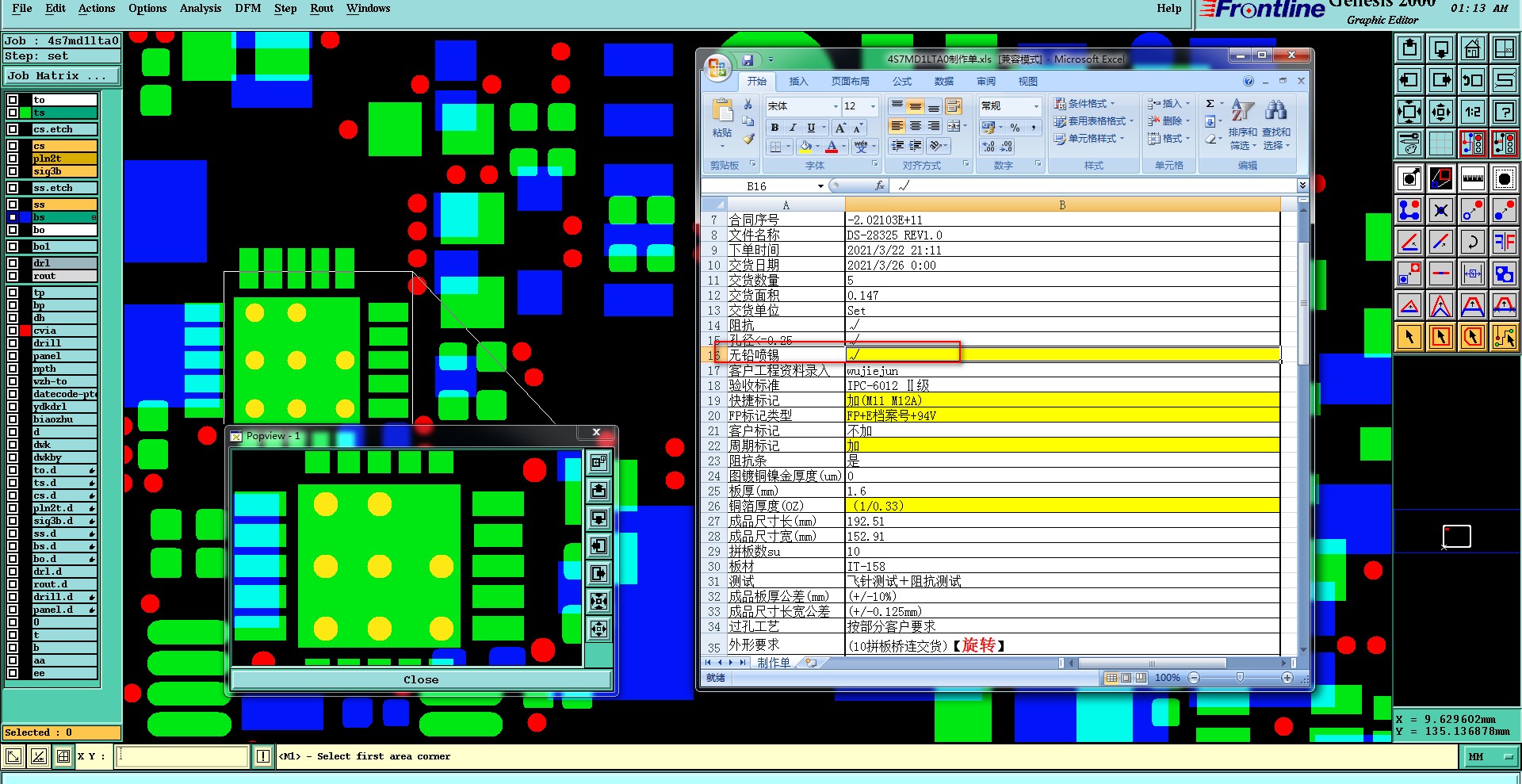Open the Options menu

[147, 9]
